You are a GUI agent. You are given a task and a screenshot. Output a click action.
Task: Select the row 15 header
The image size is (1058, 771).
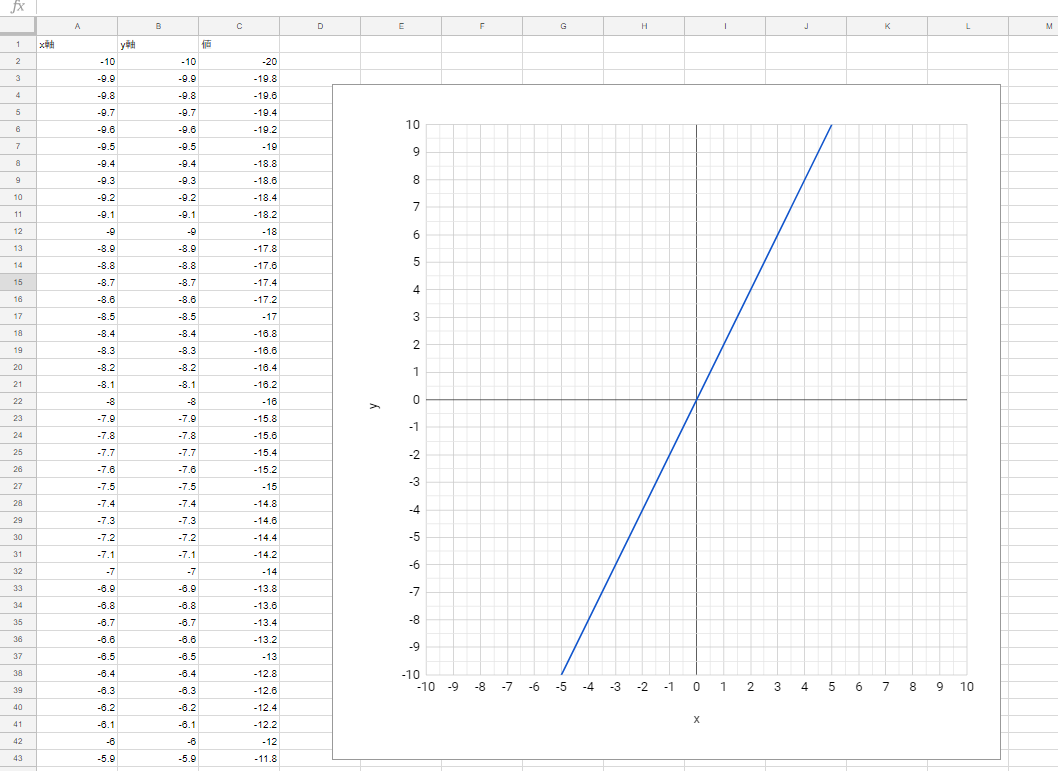pos(18,282)
